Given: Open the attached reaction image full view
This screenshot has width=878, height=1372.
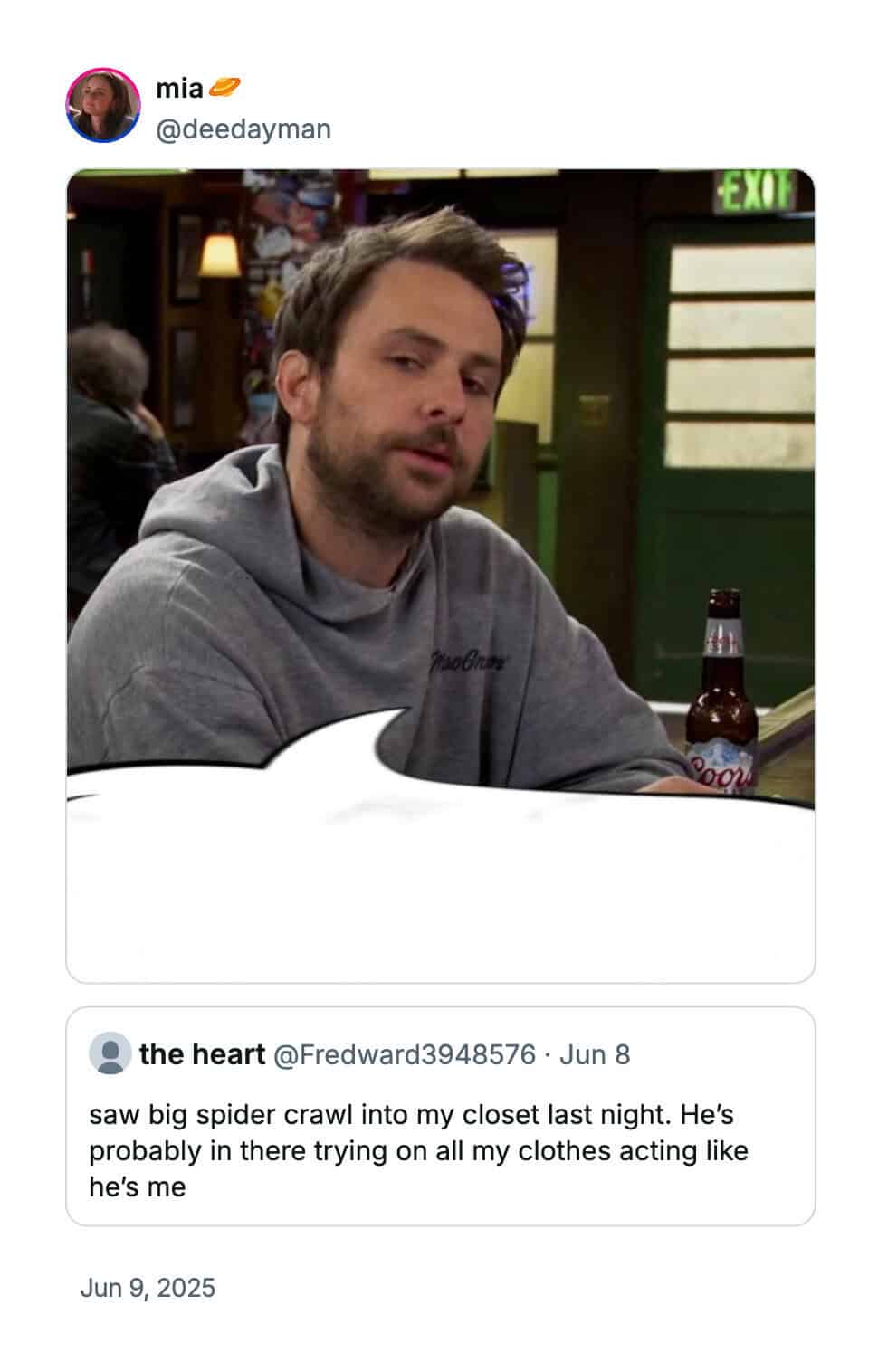Looking at the screenshot, I should (440, 576).
